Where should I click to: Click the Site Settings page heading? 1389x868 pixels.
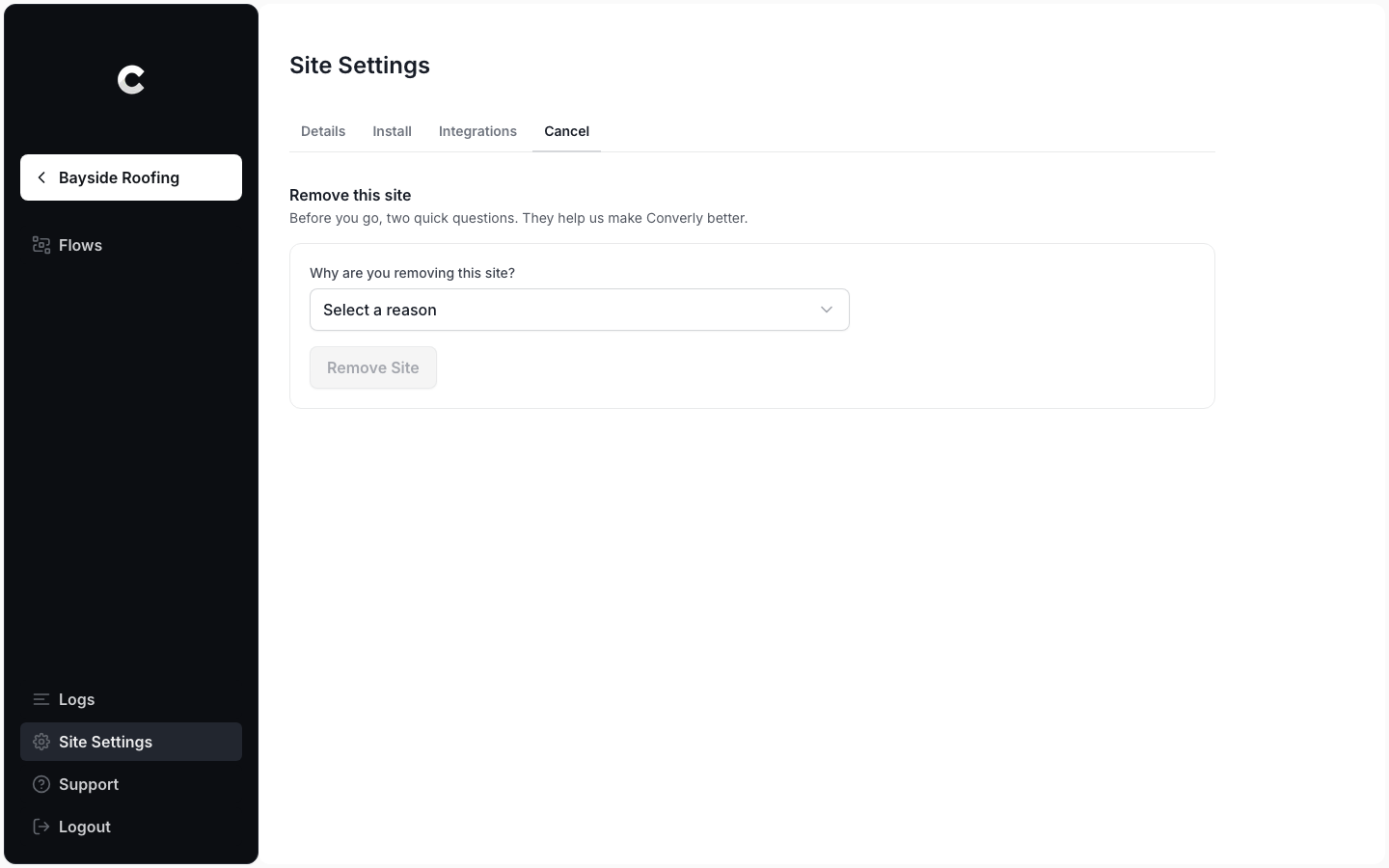(360, 66)
